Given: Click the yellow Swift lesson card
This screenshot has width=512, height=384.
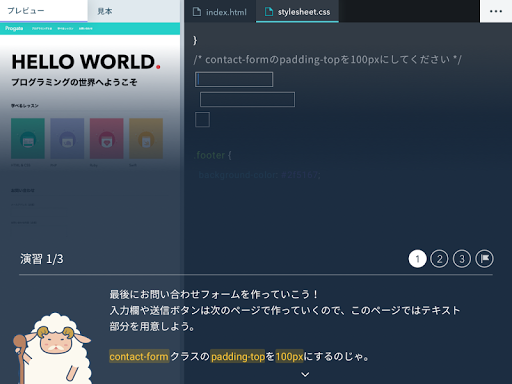Looking at the screenshot, I should click(146, 138).
